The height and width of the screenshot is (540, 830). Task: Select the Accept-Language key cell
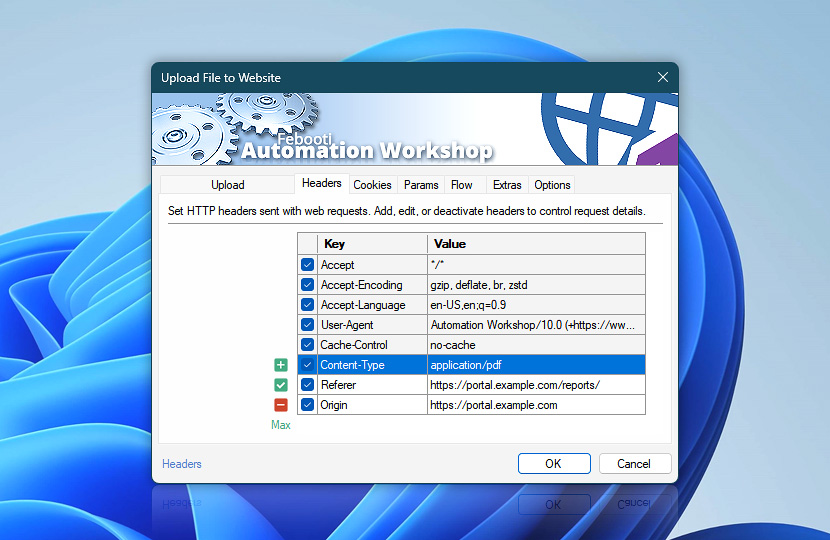point(372,305)
